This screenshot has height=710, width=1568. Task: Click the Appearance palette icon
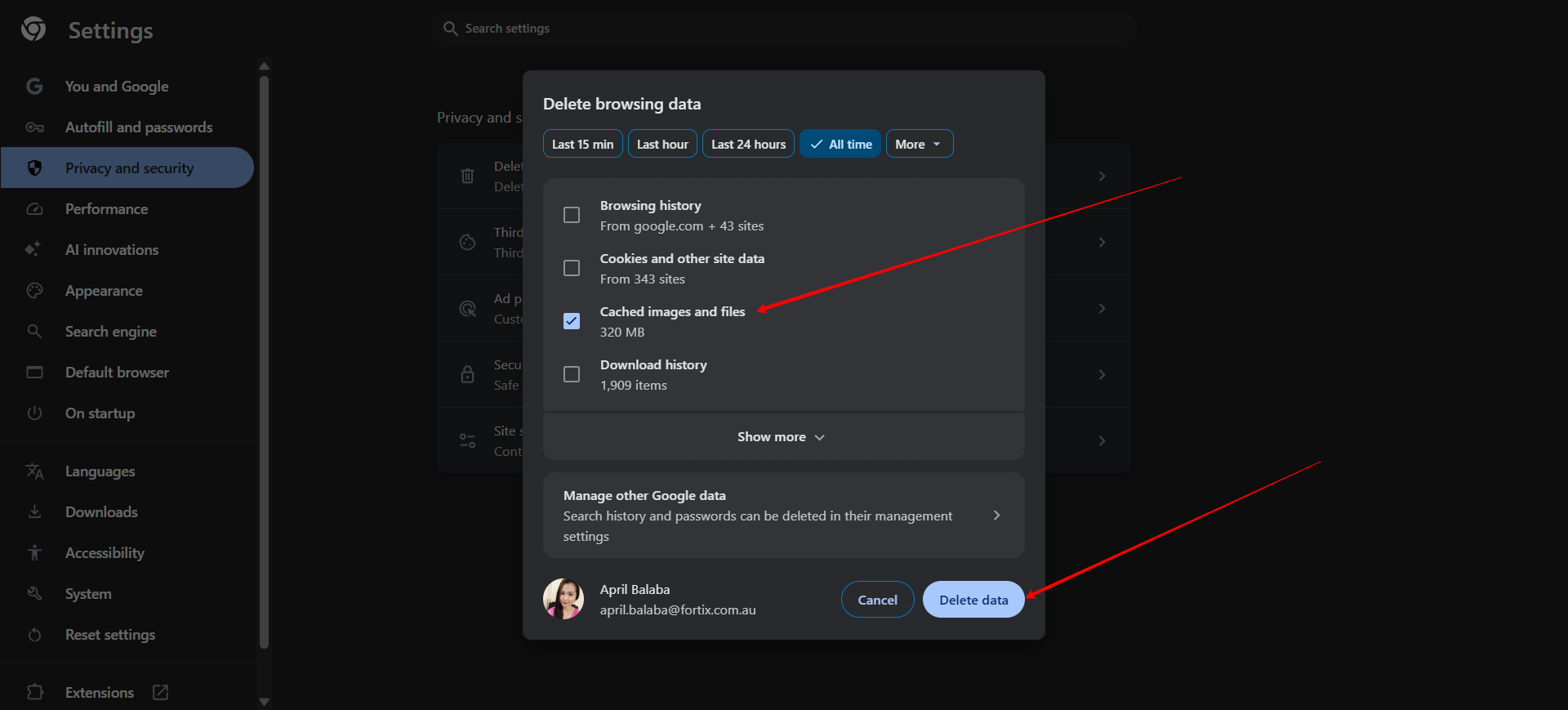(34, 291)
